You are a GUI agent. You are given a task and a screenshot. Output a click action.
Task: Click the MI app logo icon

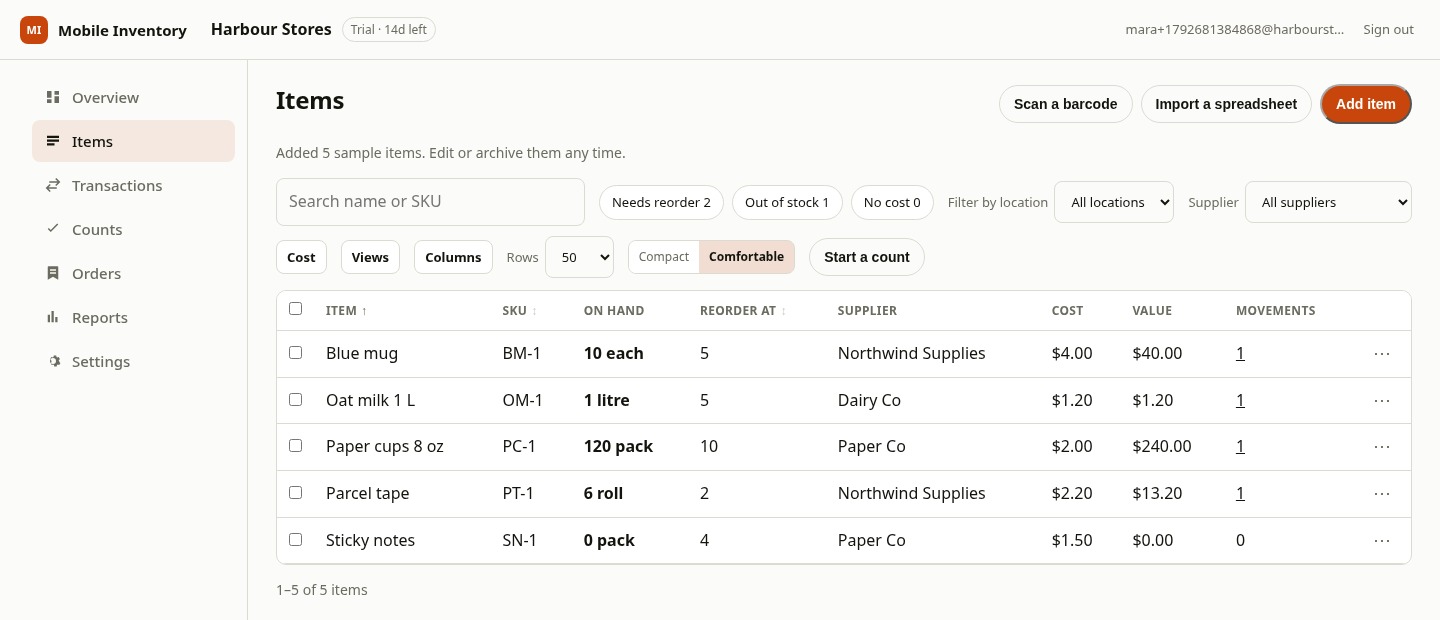coord(34,30)
